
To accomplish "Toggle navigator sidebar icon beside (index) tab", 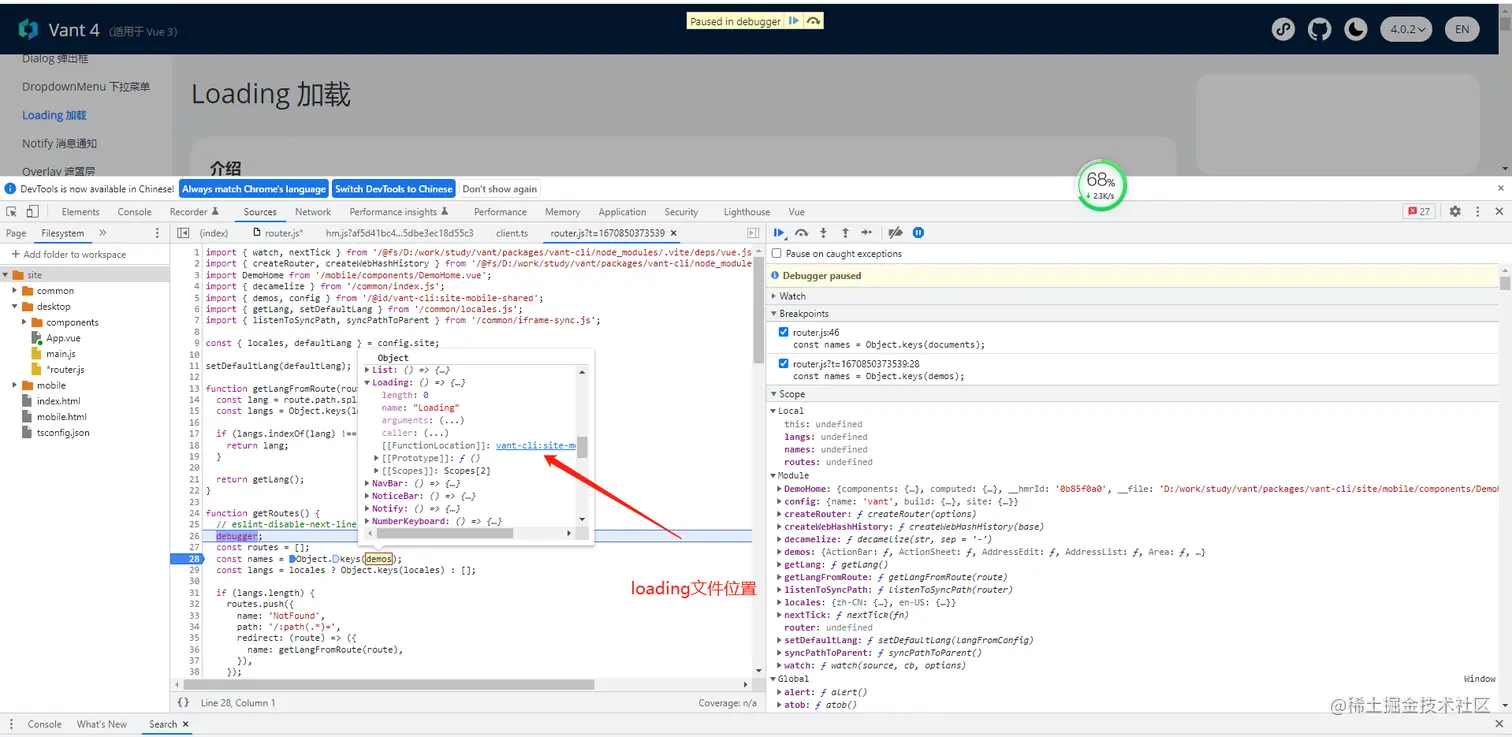I will [183, 233].
